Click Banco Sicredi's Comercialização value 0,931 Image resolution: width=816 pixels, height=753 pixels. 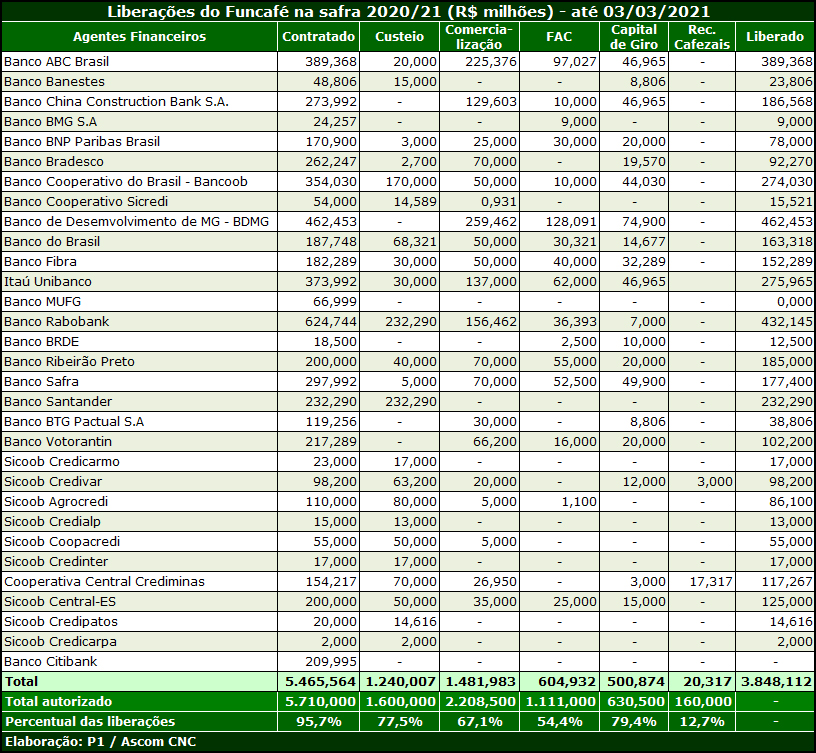coord(499,201)
